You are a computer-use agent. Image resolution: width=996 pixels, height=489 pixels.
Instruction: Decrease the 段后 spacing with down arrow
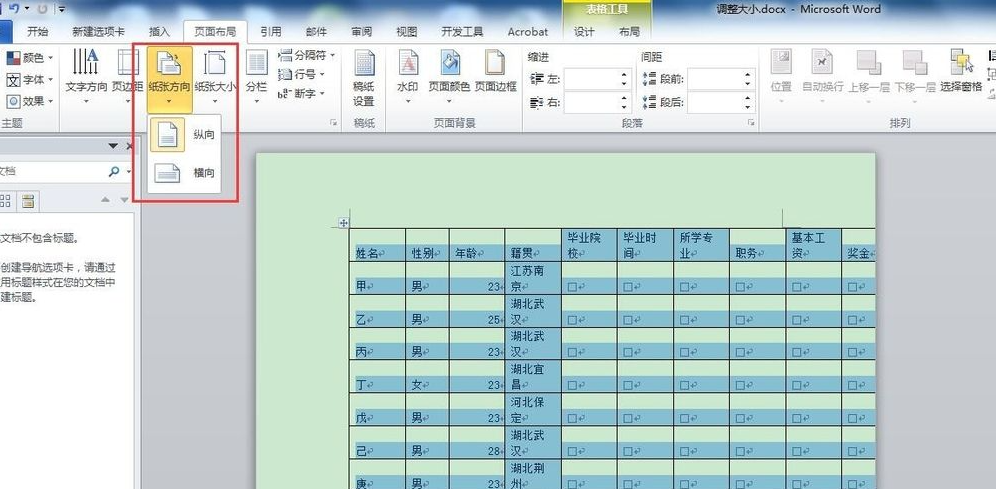(x=748, y=107)
